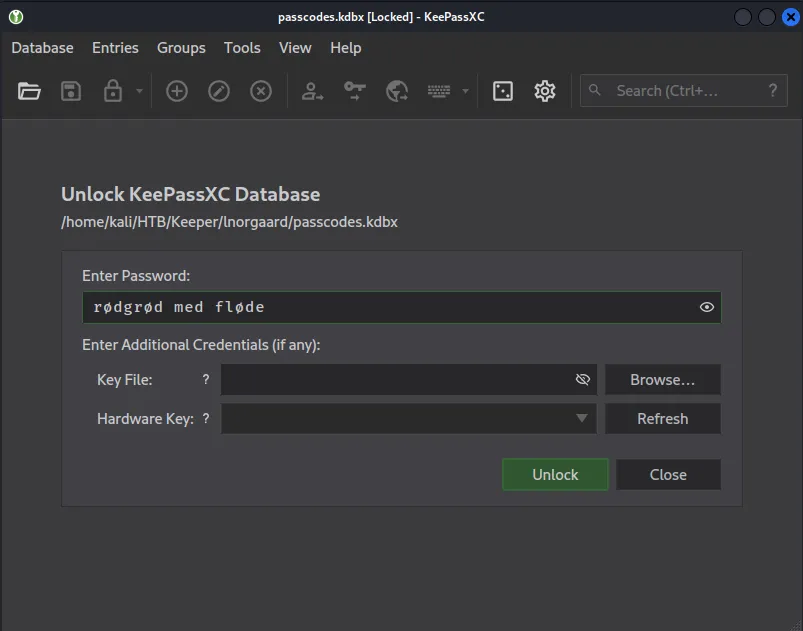Open settings gear icon
The width and height of the screenshot is (803, 631).
pos(544,91)
